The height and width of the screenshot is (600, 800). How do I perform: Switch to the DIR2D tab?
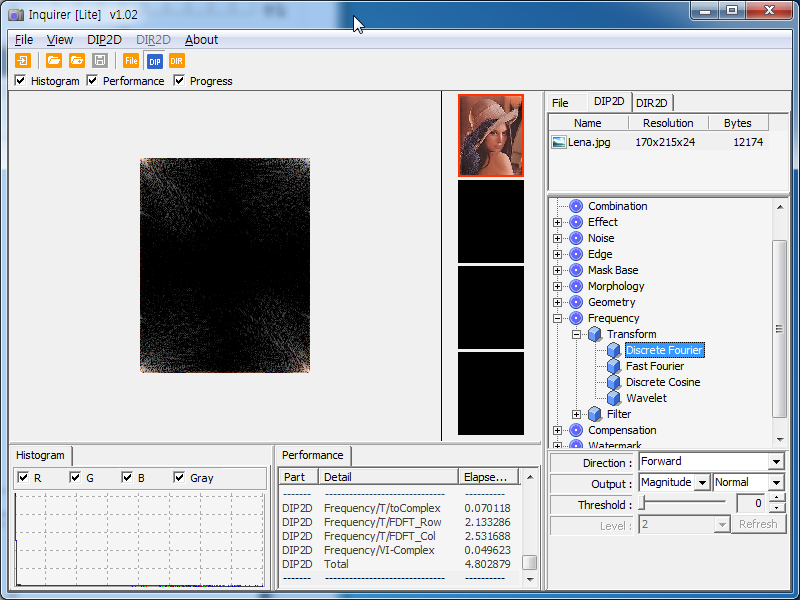pos(653,103)
